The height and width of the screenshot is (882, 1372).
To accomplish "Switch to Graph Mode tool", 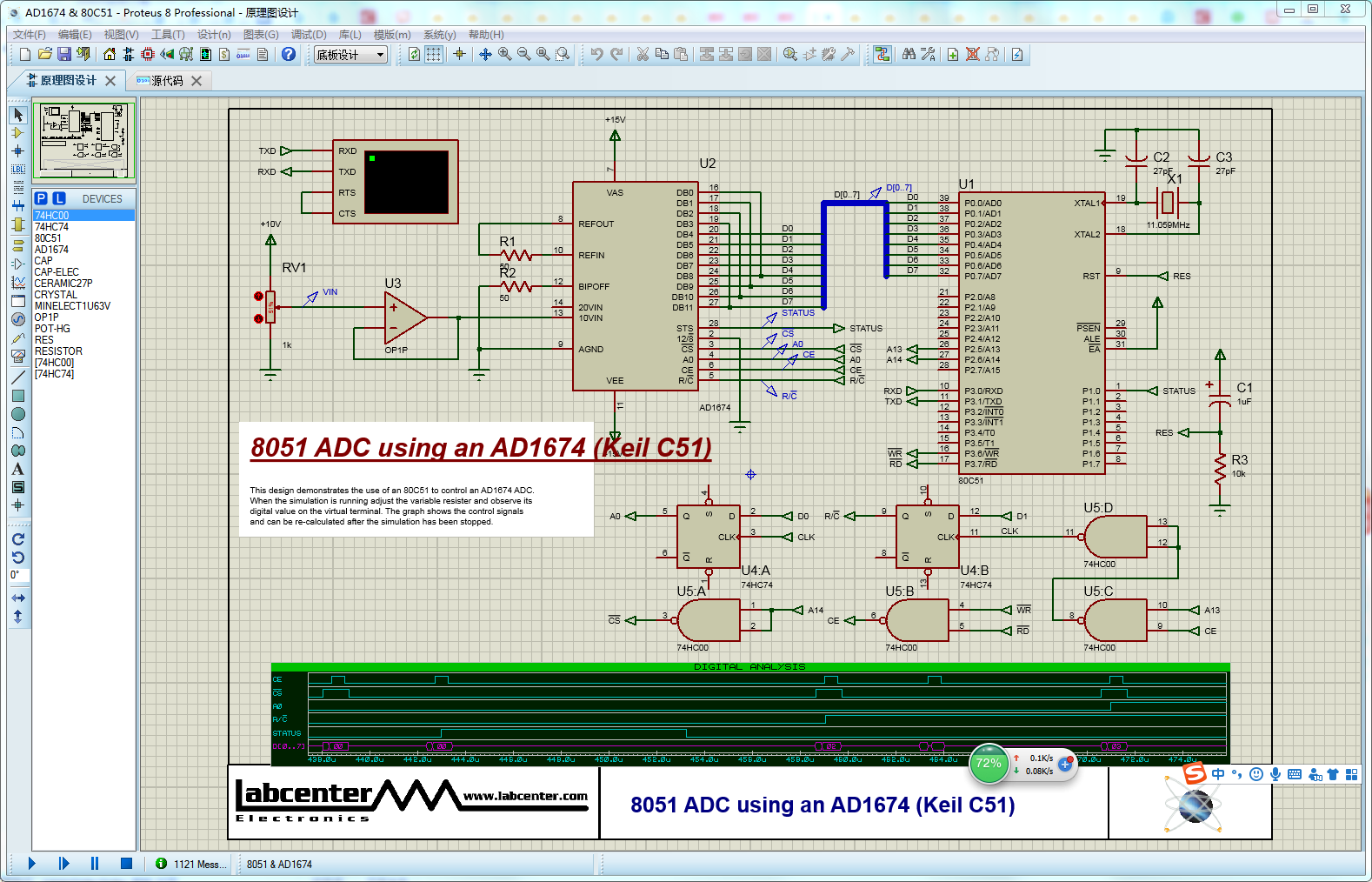I will point(18,282).
